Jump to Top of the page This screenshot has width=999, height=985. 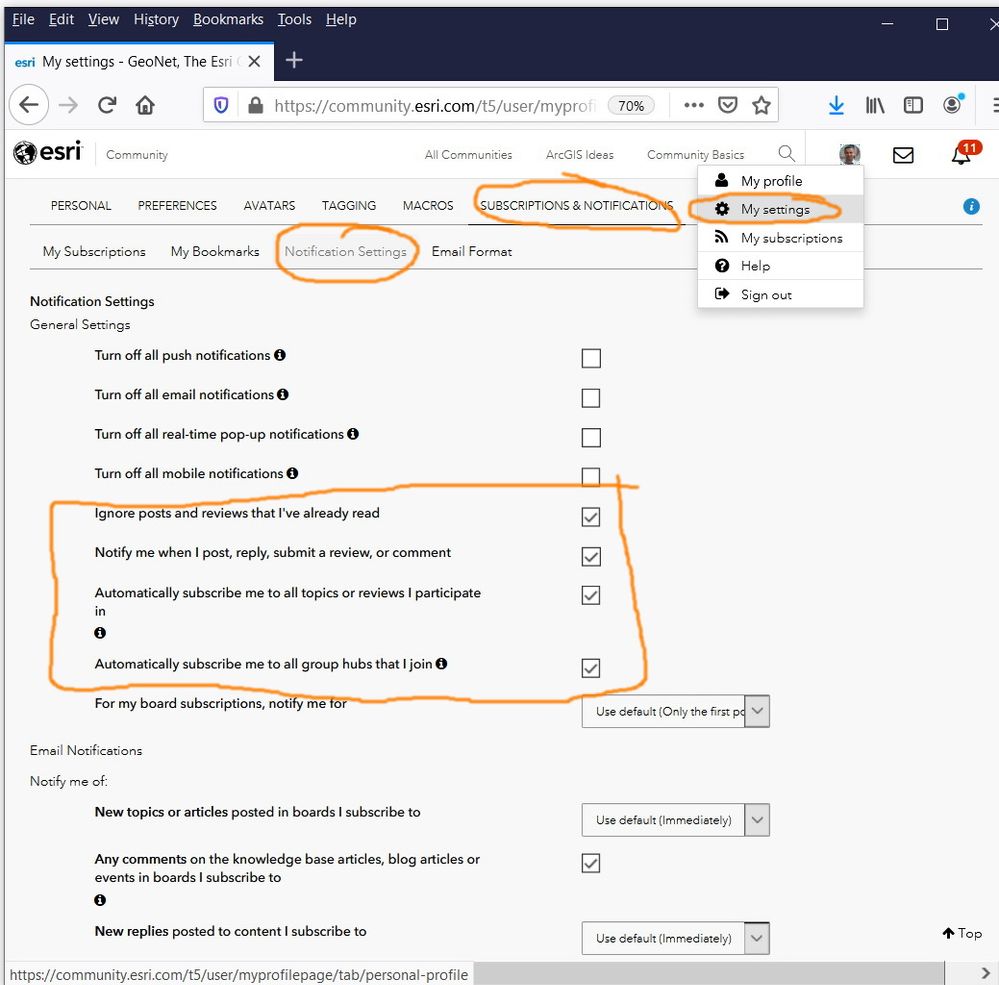[x=962, y=933]
